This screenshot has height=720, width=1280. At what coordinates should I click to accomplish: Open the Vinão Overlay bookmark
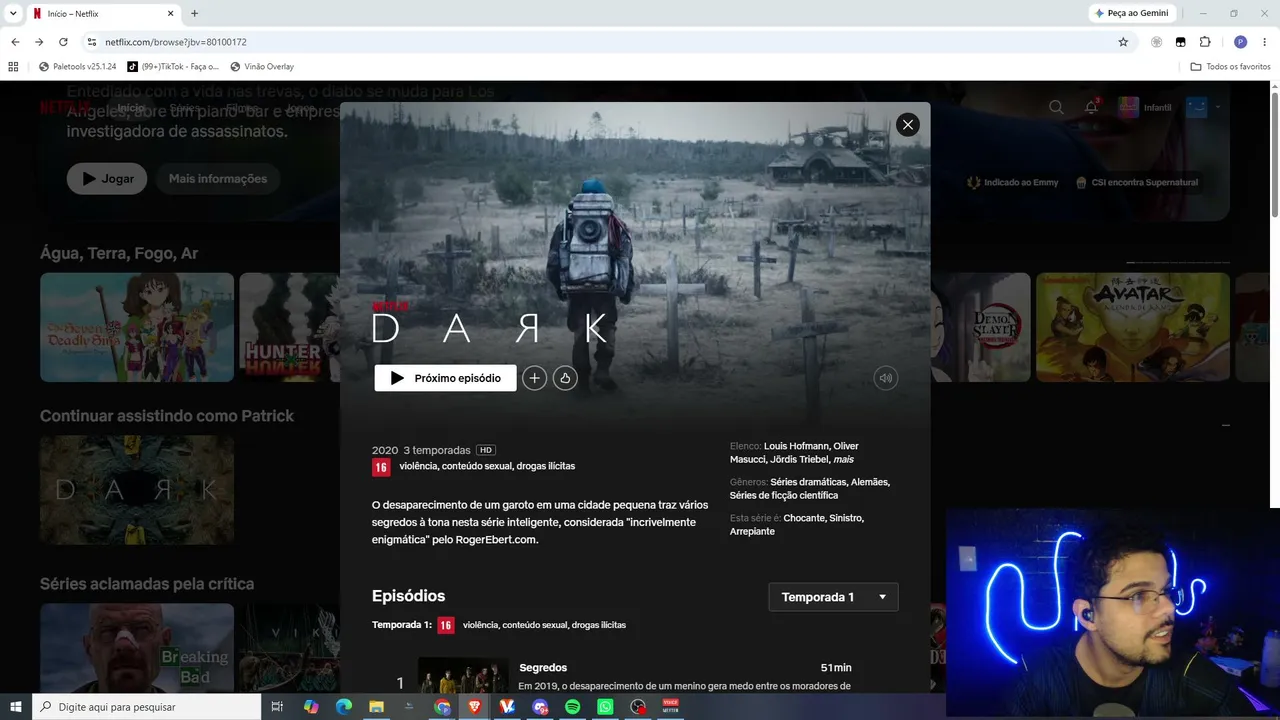262,67
